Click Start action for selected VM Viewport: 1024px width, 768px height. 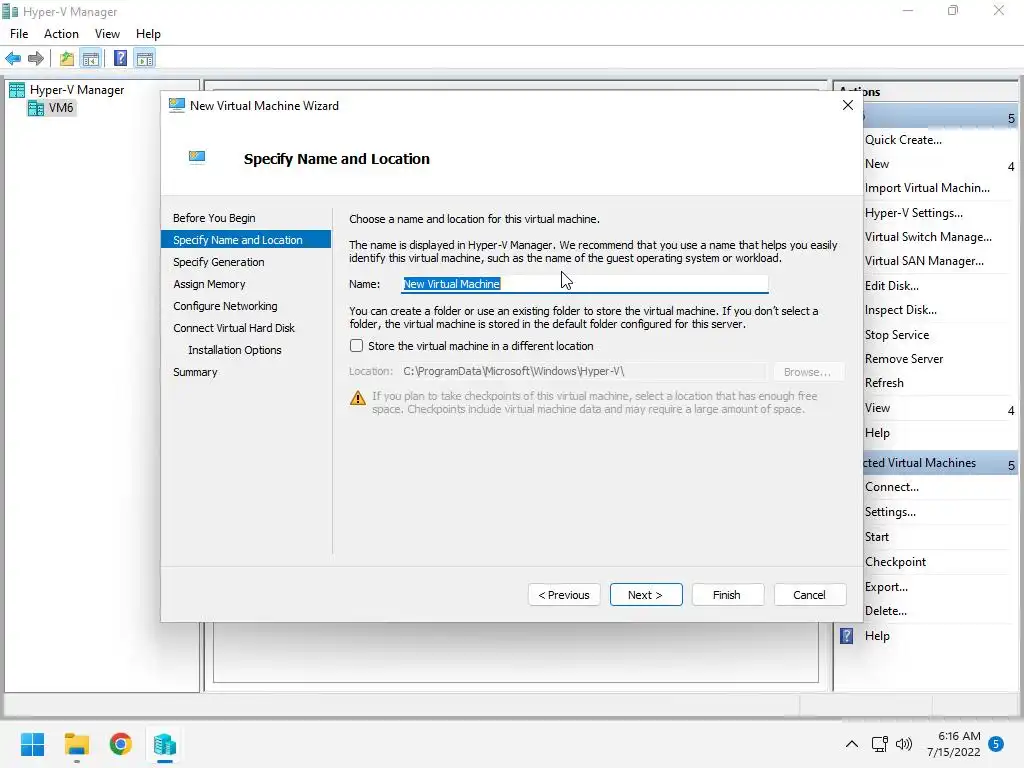coord(876,537)
